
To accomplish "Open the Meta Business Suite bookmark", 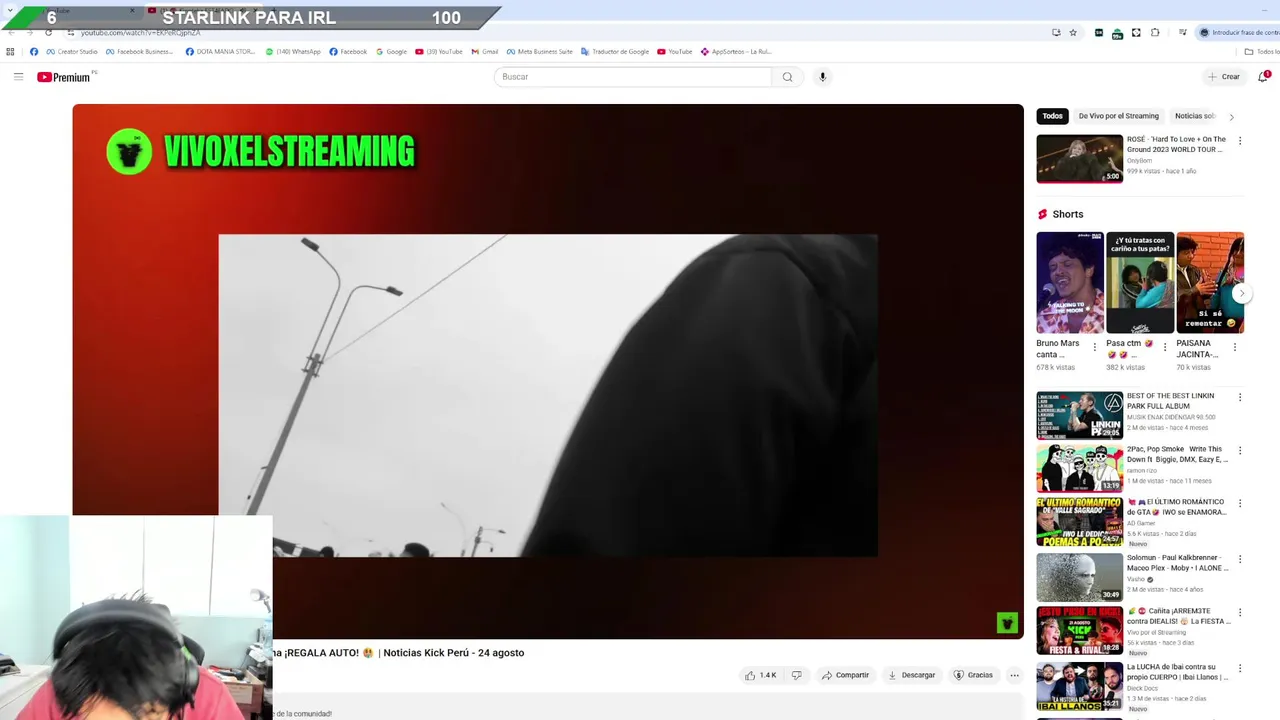I will (x=539, y=52).
